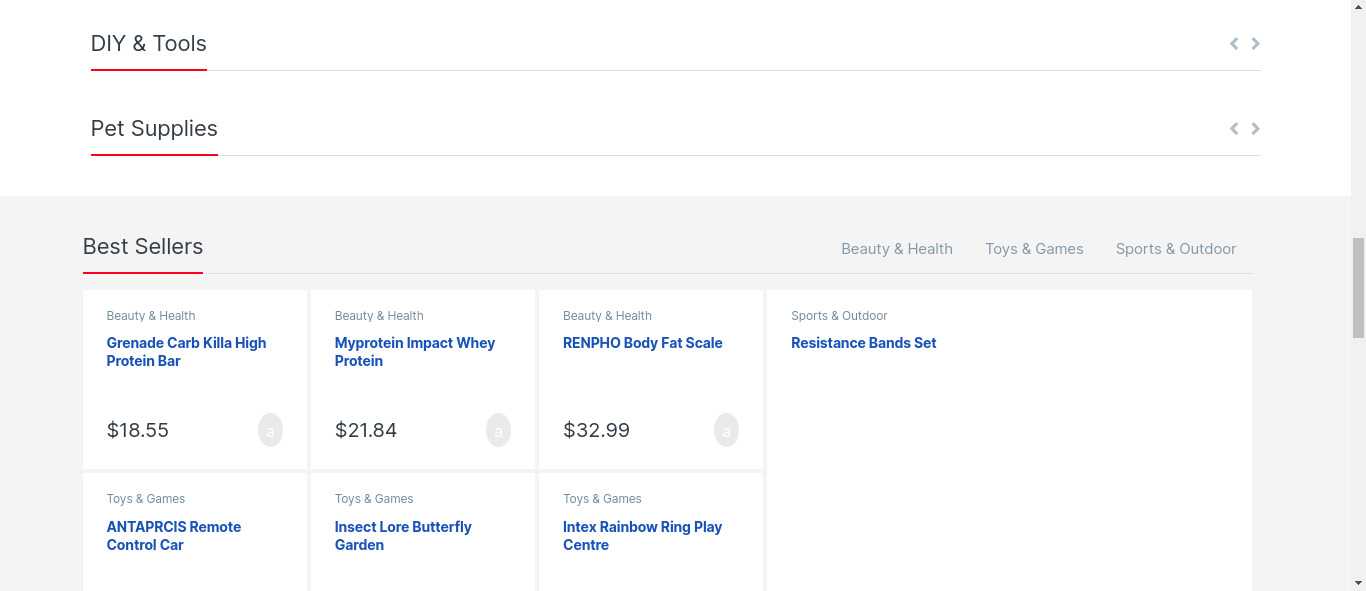Select Sports & Outdoor best sellers tab

(1175, 249)
